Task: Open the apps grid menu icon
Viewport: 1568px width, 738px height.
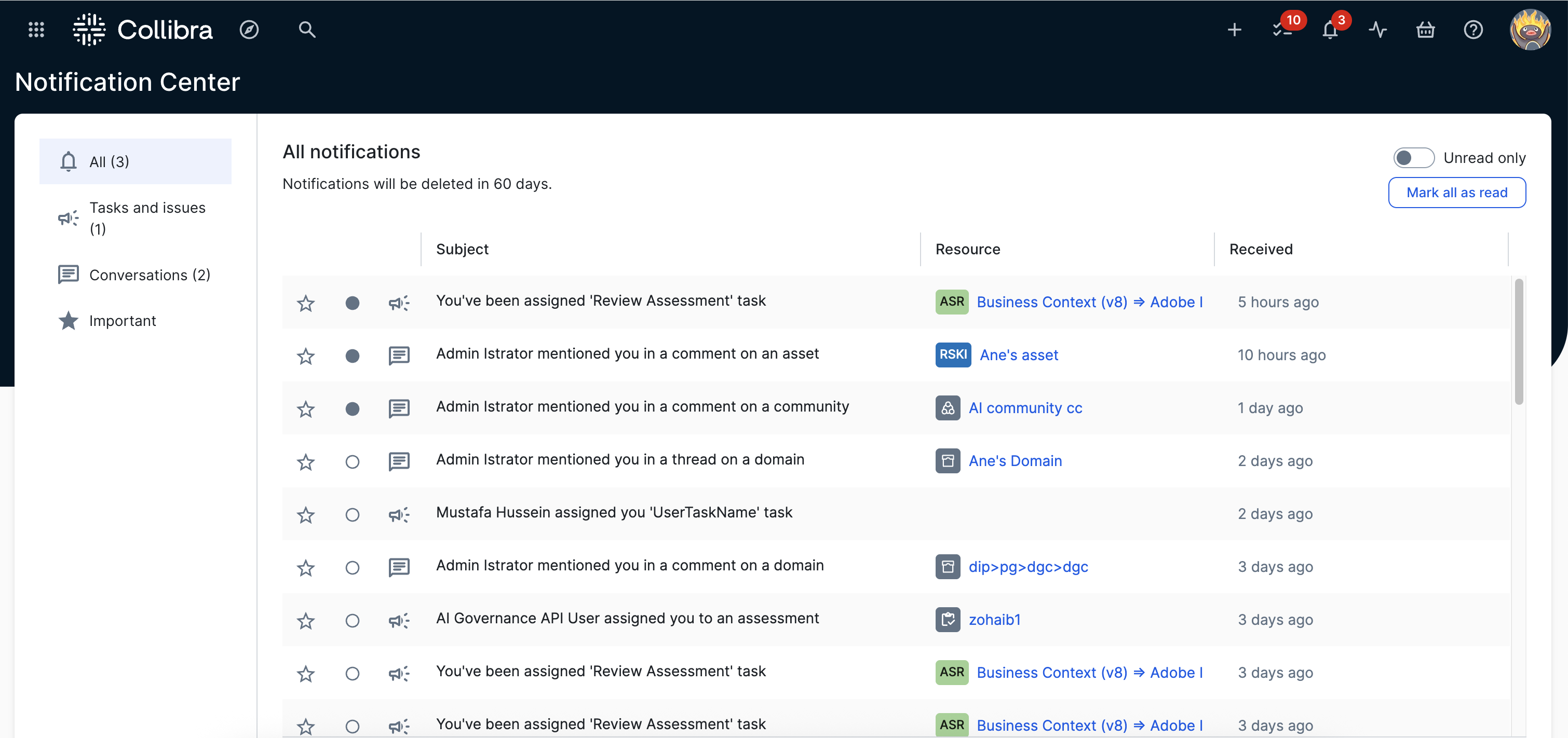Action: 36,29
